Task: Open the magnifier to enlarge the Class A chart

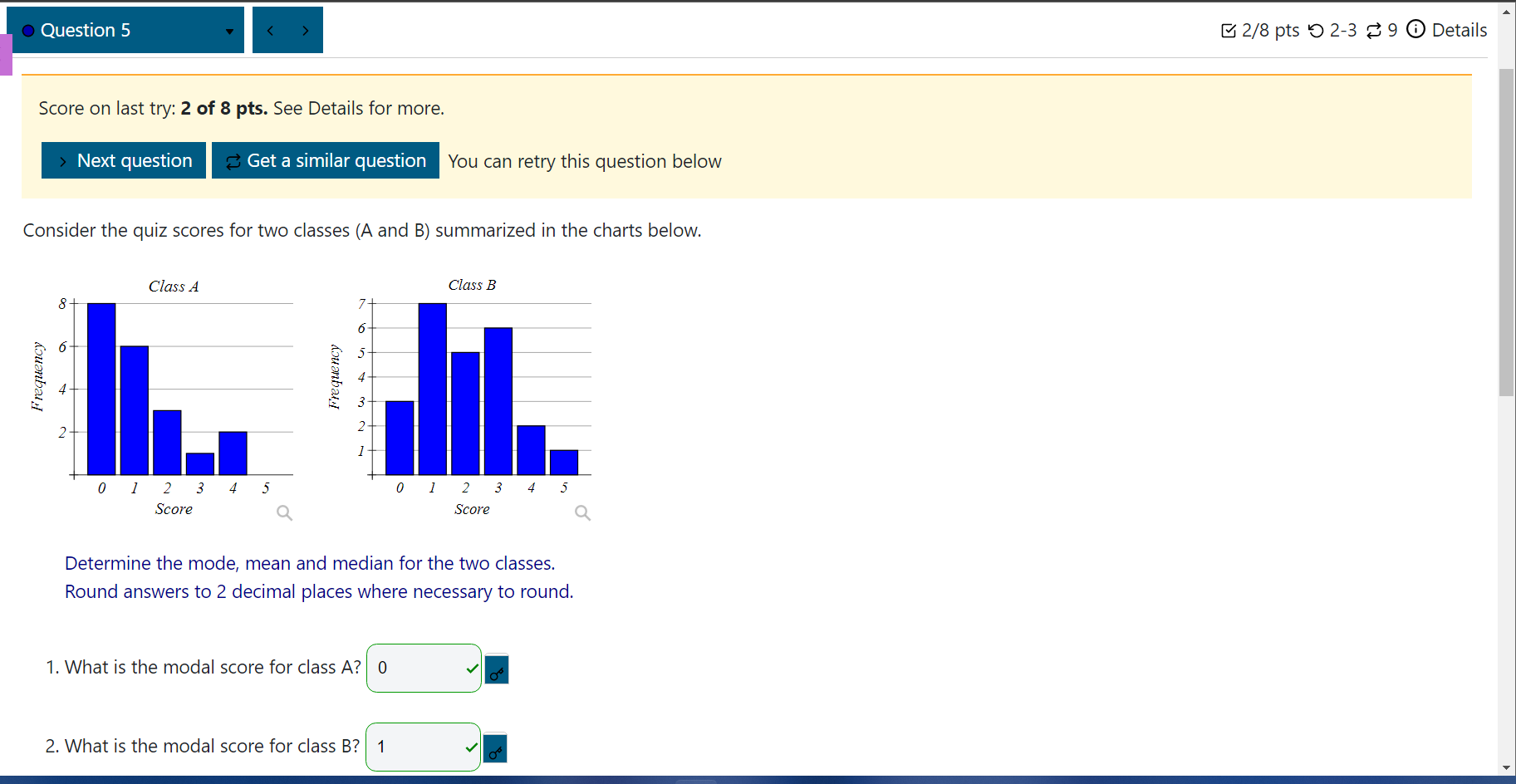Action: pyautogui.click(x=283, y=512)
